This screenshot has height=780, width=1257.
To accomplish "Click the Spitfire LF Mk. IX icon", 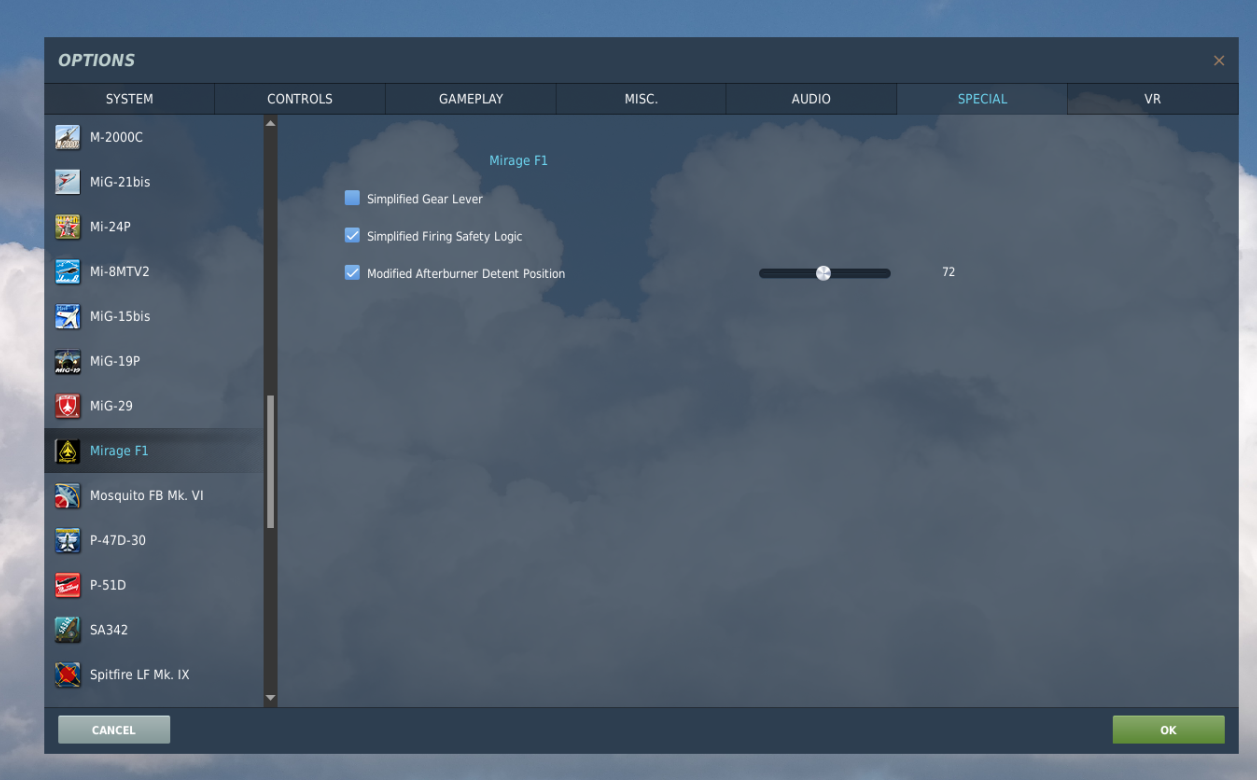I will (x=67, y=675).
